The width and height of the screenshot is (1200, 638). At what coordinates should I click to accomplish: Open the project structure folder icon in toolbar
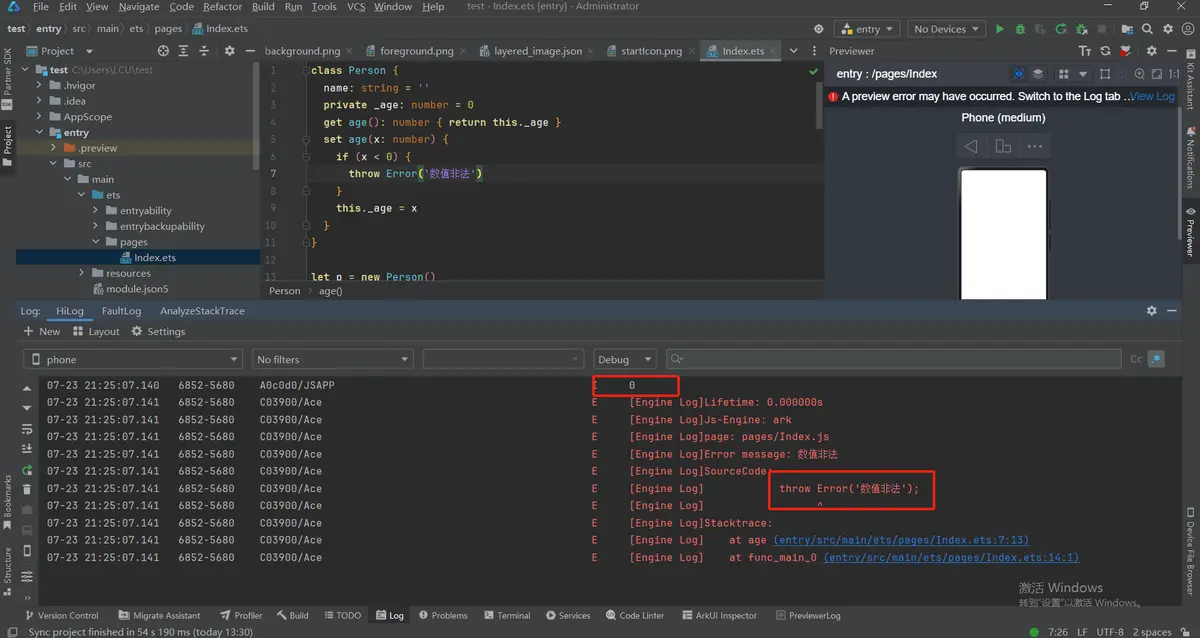coord(1128,29)
